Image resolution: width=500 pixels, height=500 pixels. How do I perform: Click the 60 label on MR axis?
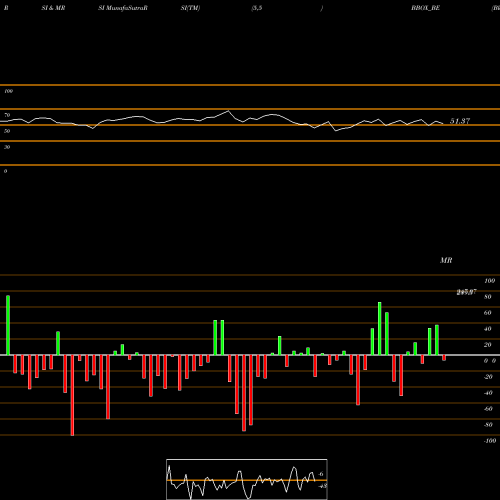(x=487, y=313)
